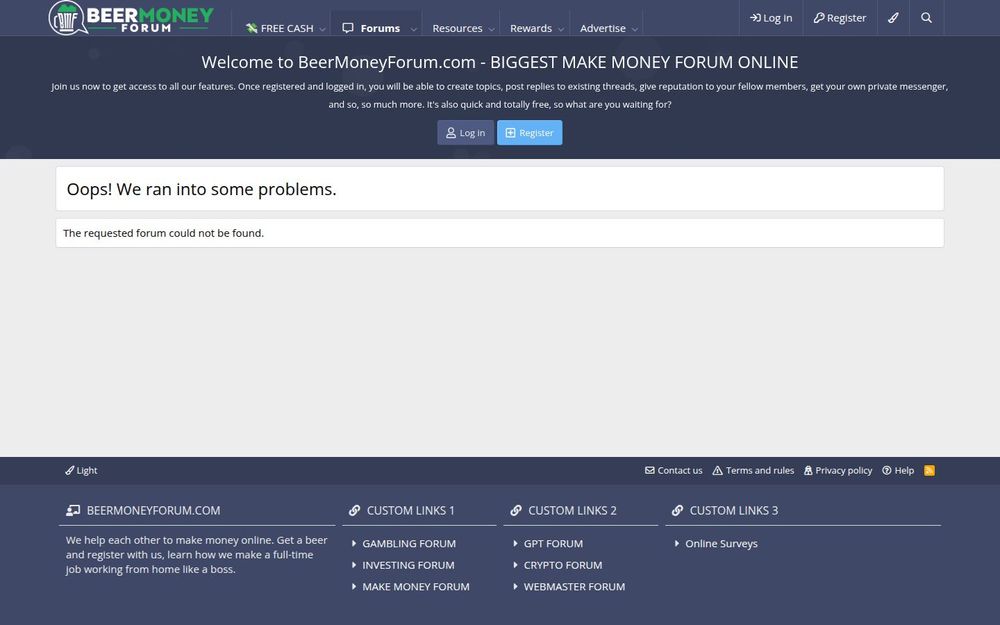Click the brush style chooser icon in header
This screenshot has width=1000, height=625.
893,18
